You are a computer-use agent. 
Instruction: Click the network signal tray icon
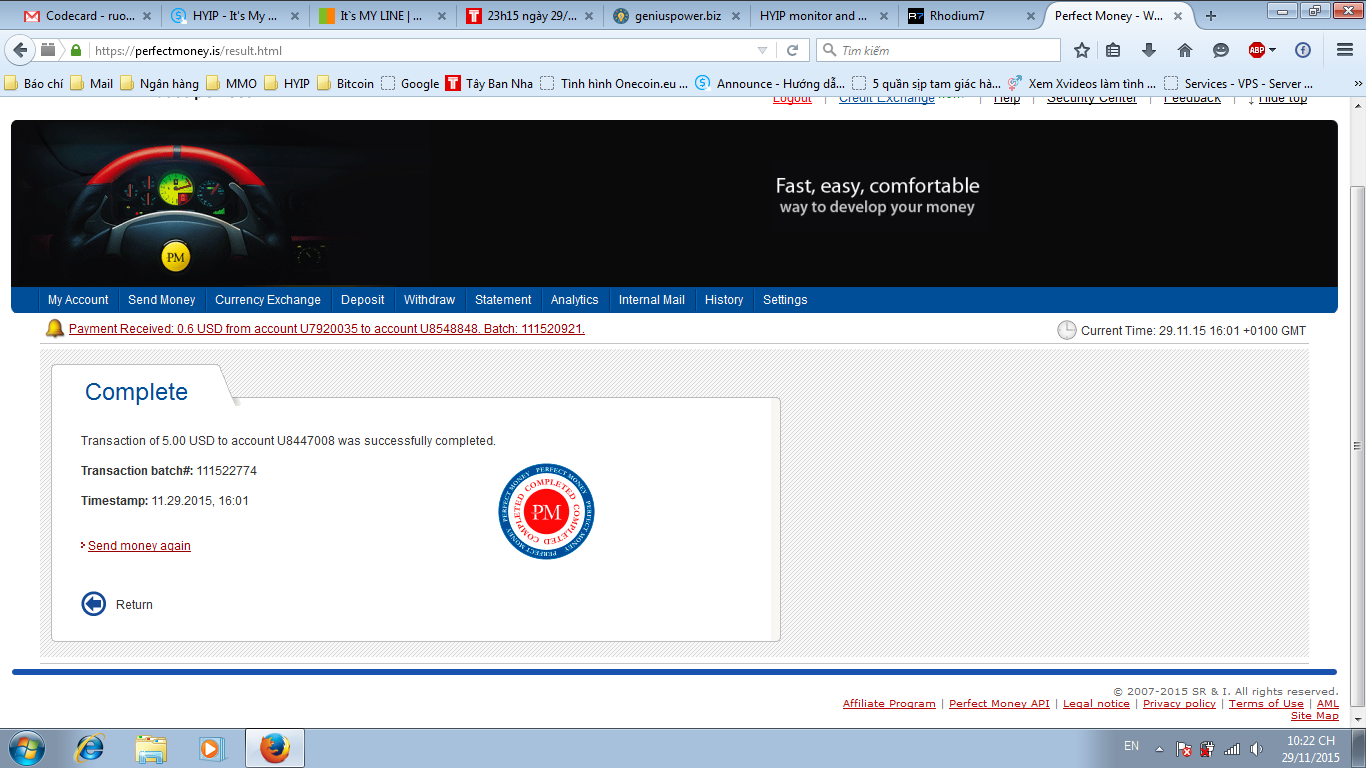click(1232, 748)
